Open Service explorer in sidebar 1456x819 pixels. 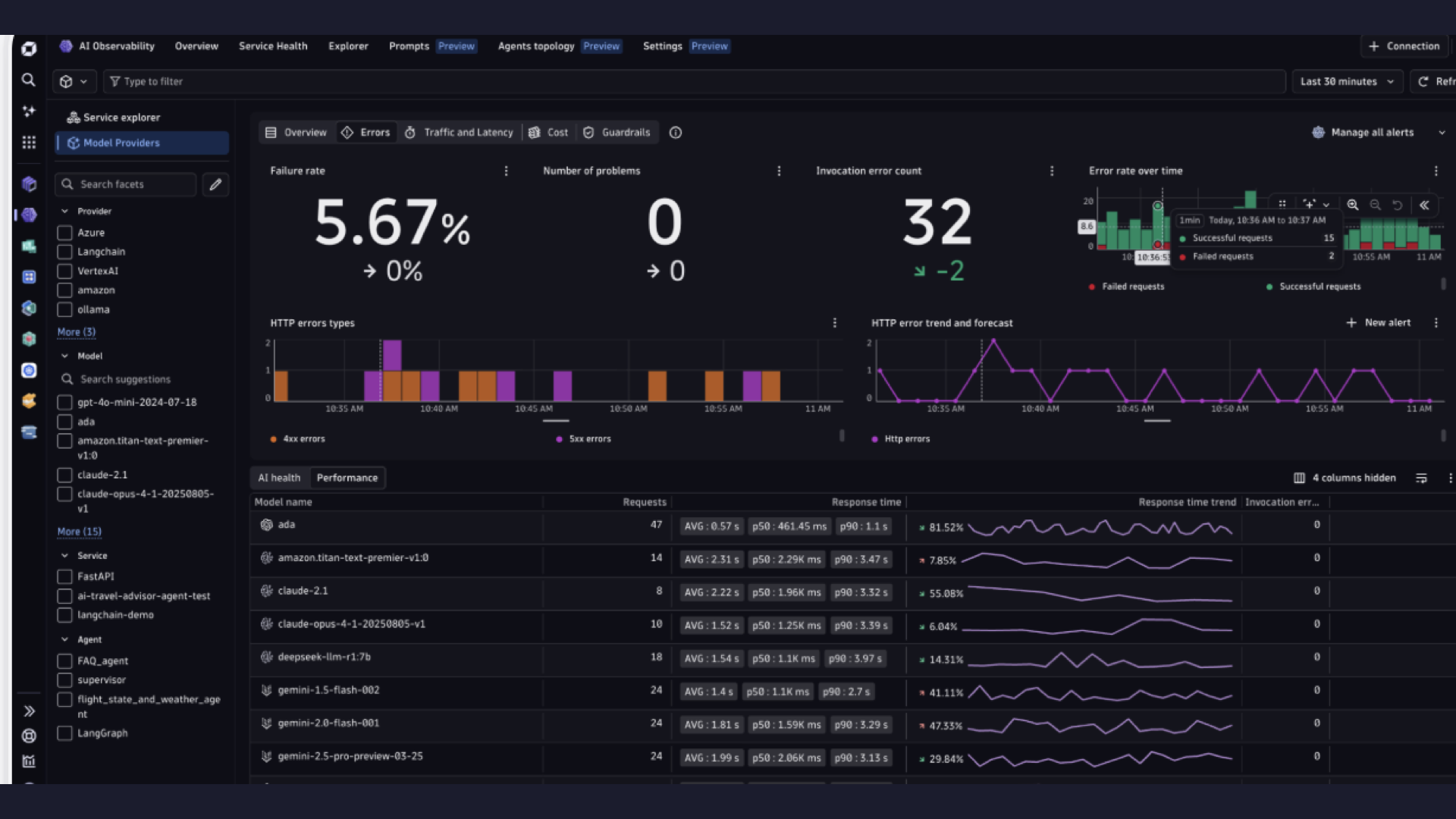tap(114, 118)
